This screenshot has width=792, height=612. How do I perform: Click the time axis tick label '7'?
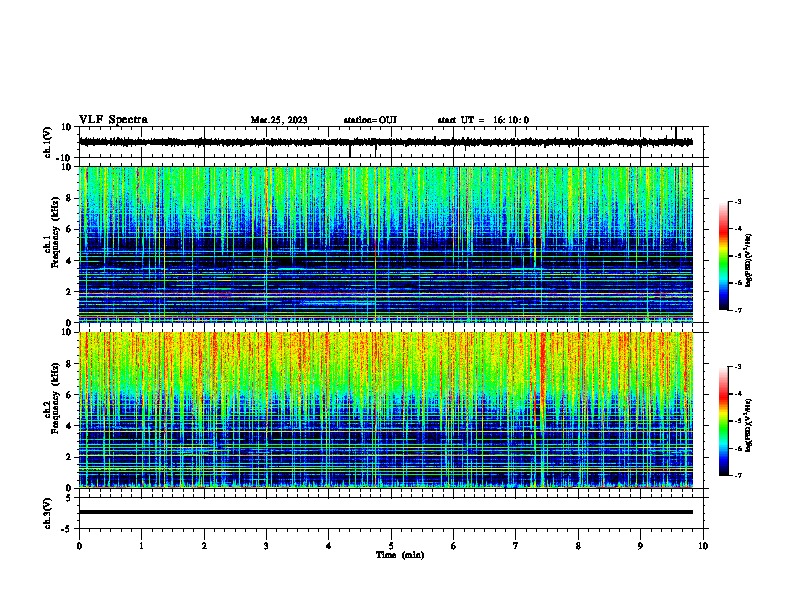pyautogui.click(x=516, y=546)
